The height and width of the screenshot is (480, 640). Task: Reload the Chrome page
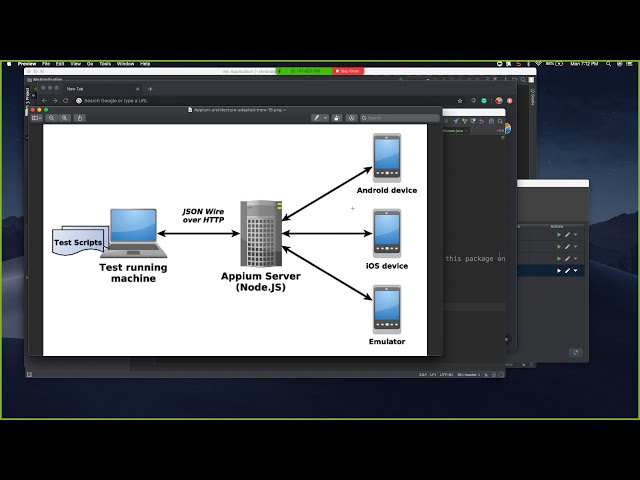(x=65, y=100)
